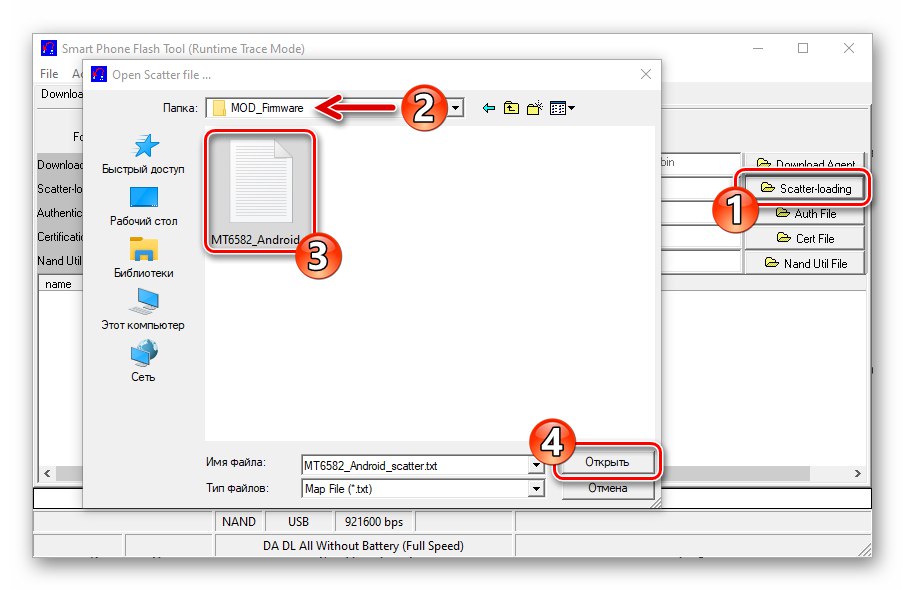Select the MT6582_Android scatter file
The width and height of the screenshot is (905, 590).
tap(260, 191)
